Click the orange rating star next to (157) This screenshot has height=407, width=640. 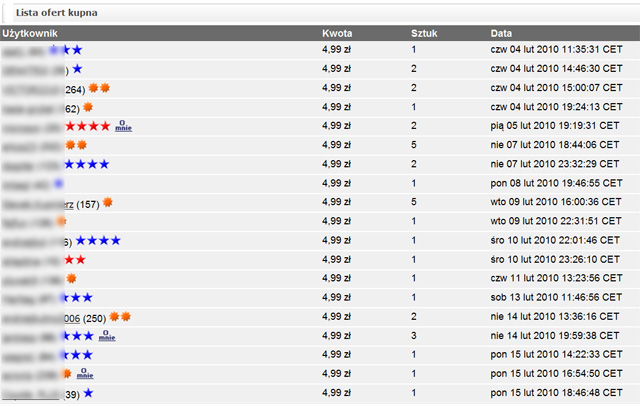click(107, 203)
